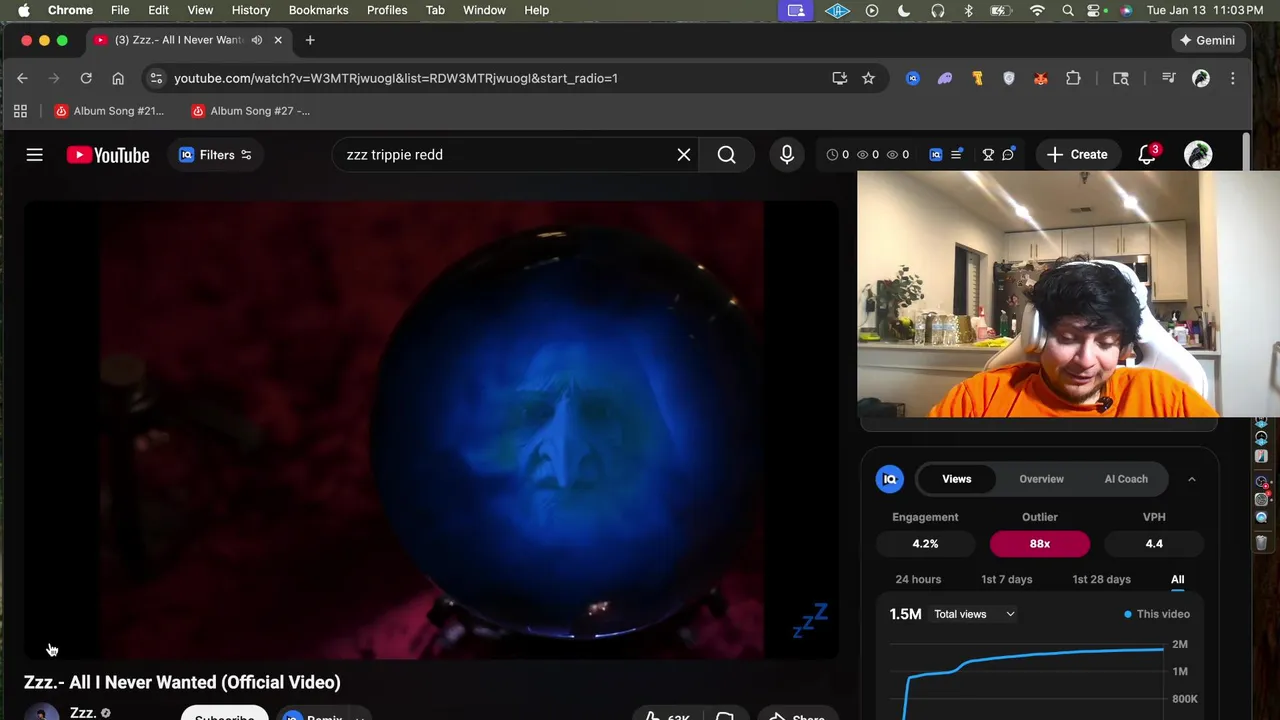Start voice search with the microphone
The image size is (1280, 720).
click(787, 155)
